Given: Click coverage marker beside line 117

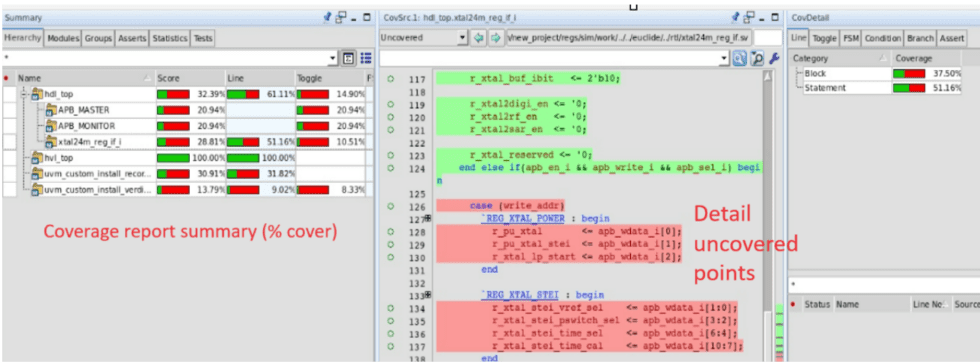Looking at the screenshot, I should point(391,79).
